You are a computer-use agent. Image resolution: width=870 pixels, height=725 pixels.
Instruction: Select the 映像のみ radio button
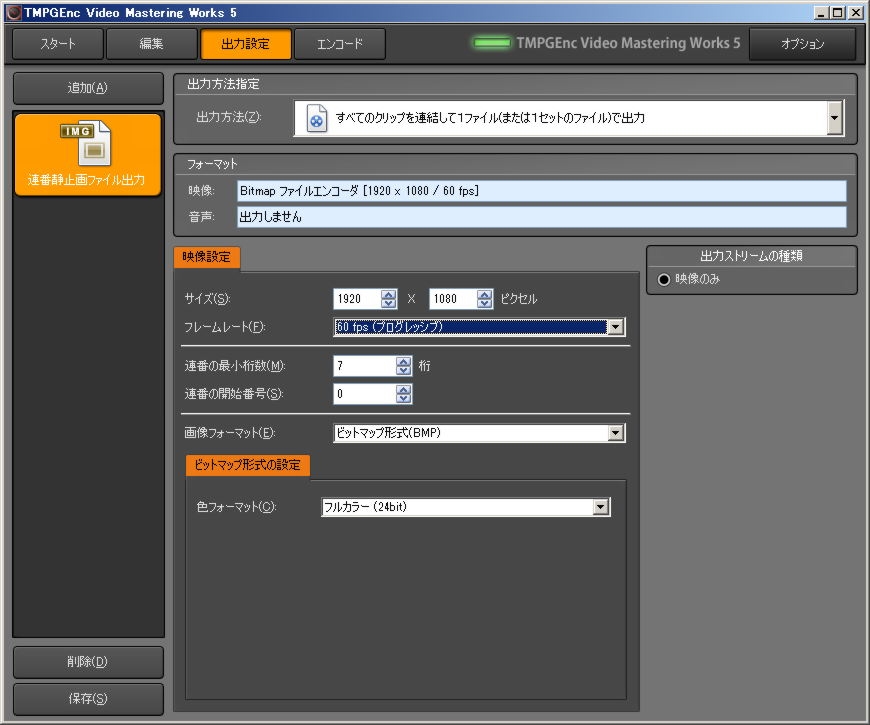(664, 279)
